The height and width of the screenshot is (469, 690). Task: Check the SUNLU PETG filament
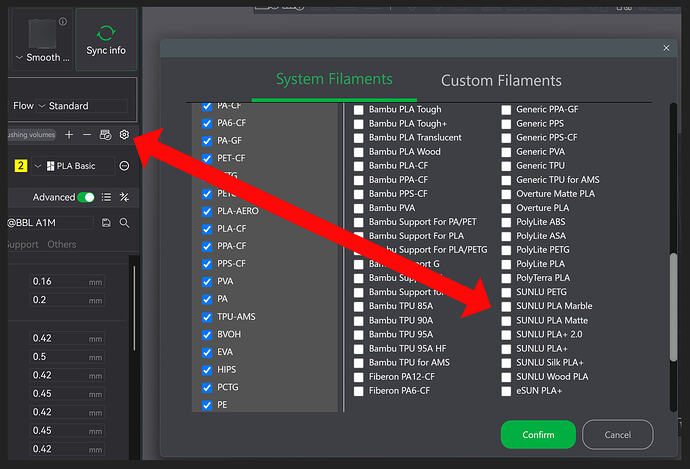tap(506, 292)
